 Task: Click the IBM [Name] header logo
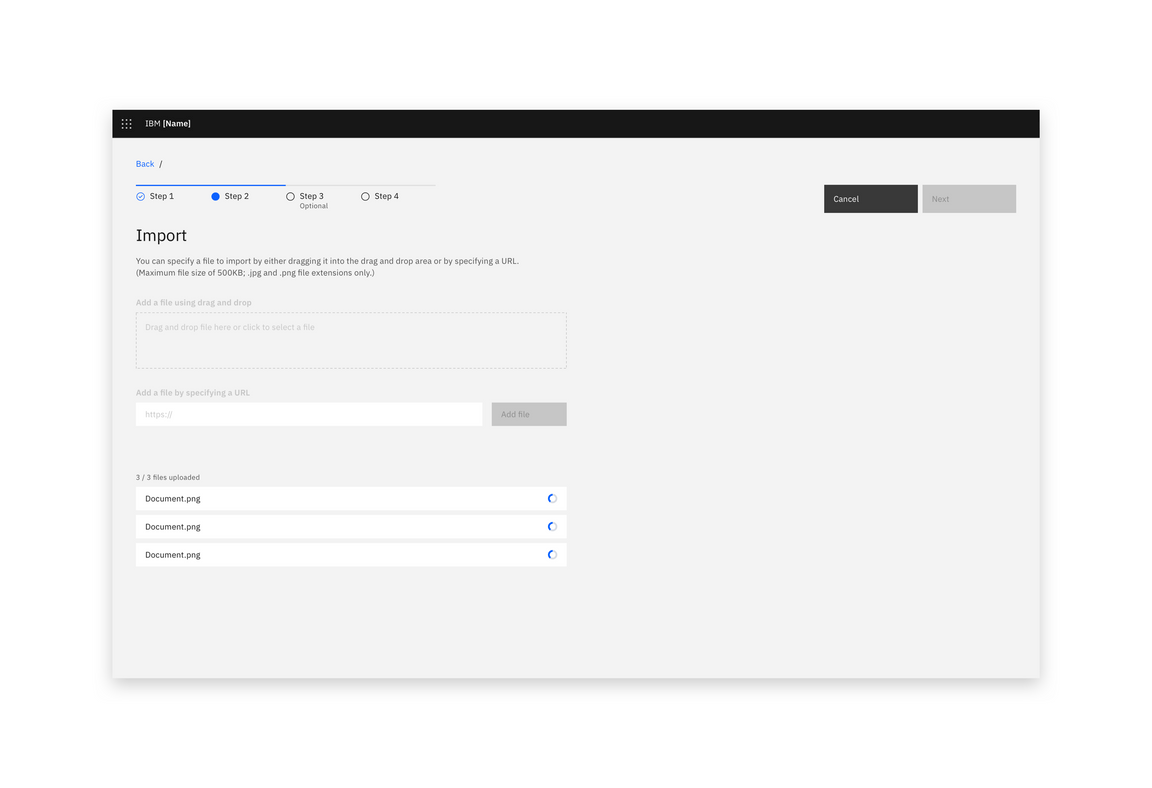tap(166, 123)
